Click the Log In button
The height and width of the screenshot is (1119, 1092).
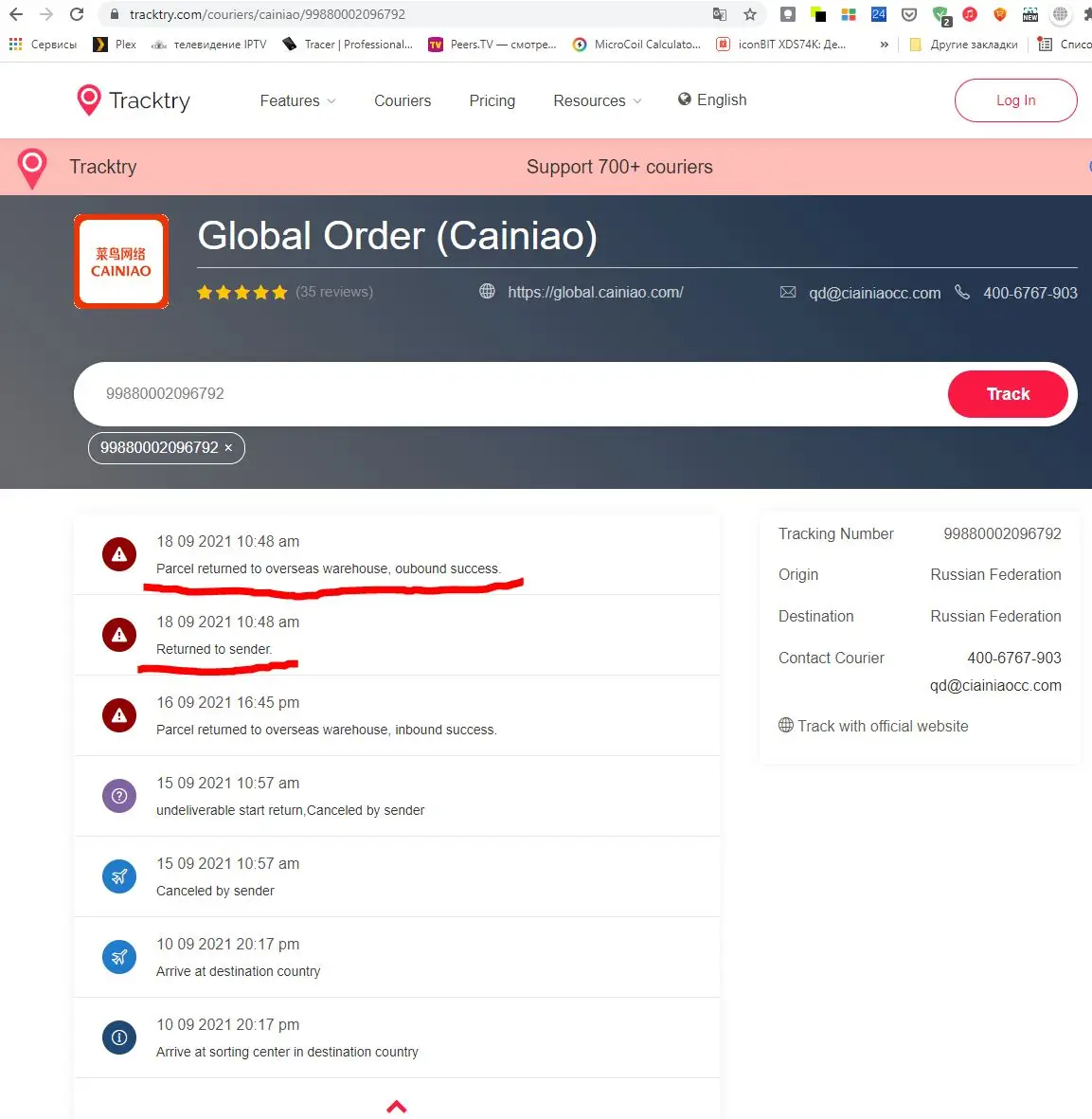(x=1015, y=100)
